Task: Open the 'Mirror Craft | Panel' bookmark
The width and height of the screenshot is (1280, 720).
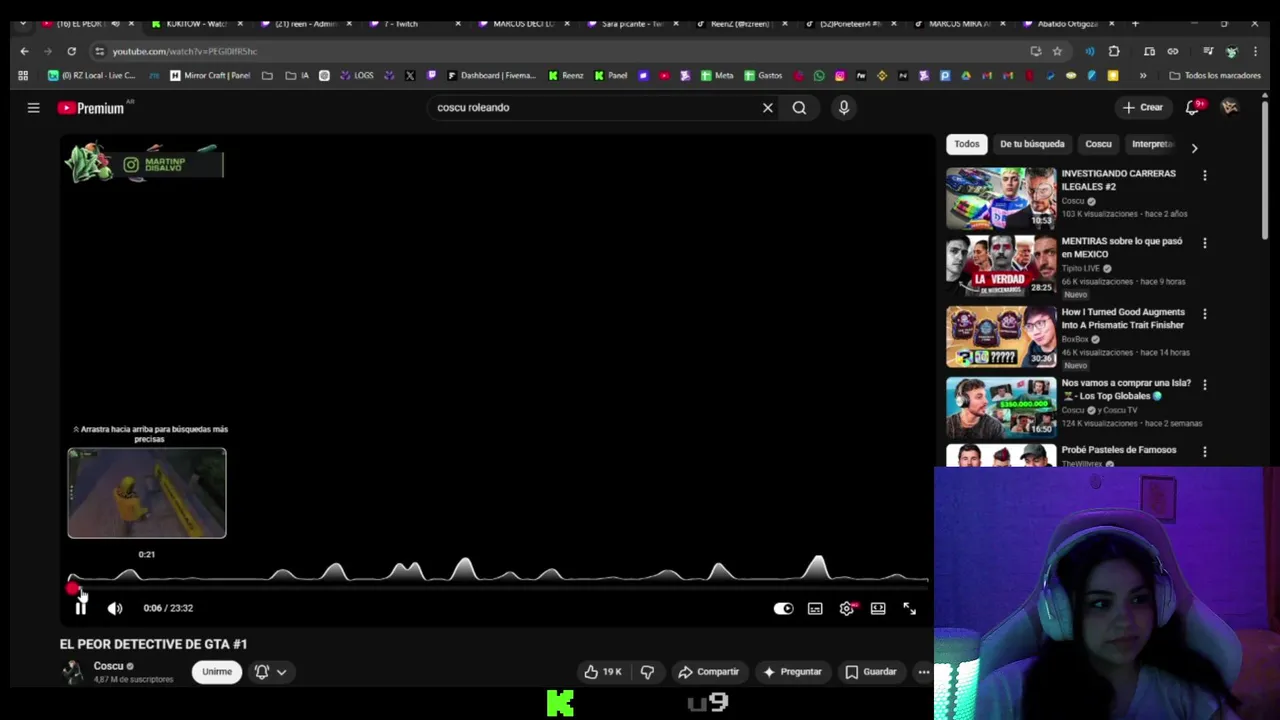Action: [x=210, y=75]
